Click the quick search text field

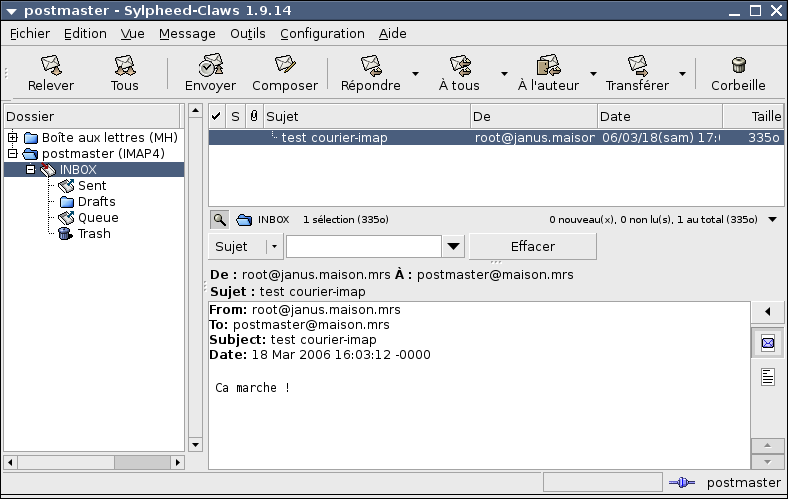click(364, 246)
